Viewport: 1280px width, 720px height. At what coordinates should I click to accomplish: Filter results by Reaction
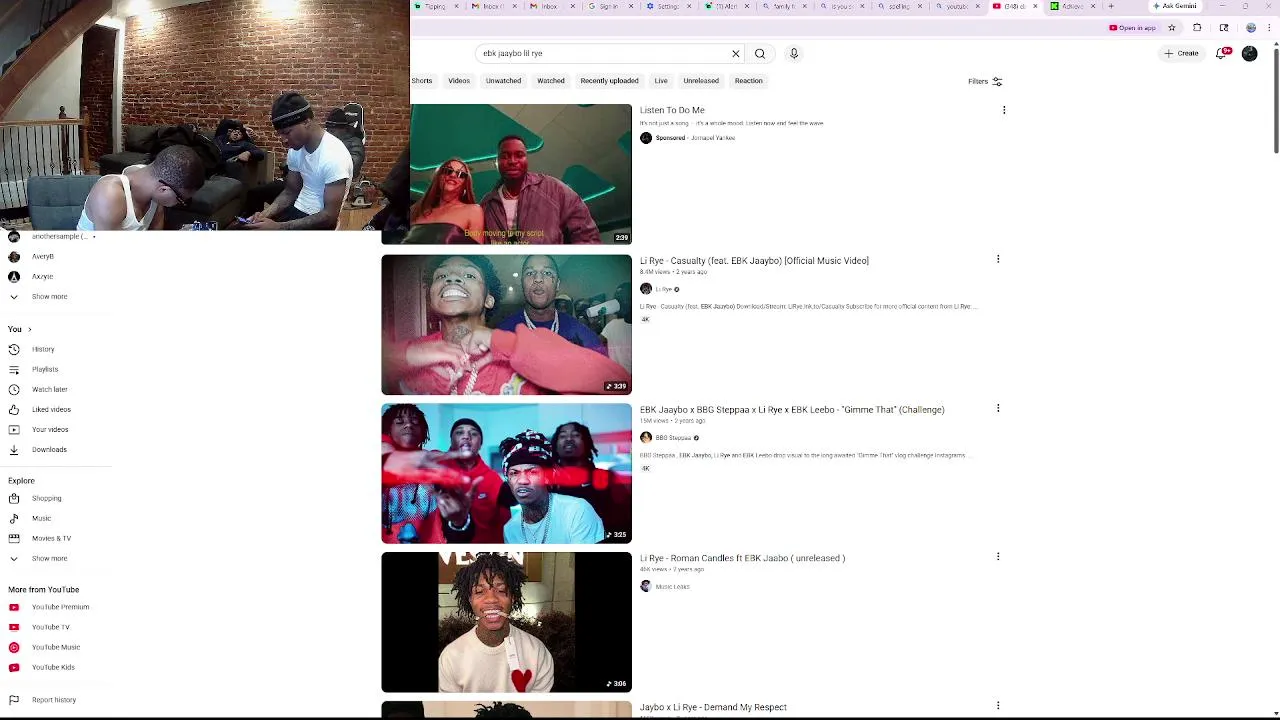[x=749, y=81]
